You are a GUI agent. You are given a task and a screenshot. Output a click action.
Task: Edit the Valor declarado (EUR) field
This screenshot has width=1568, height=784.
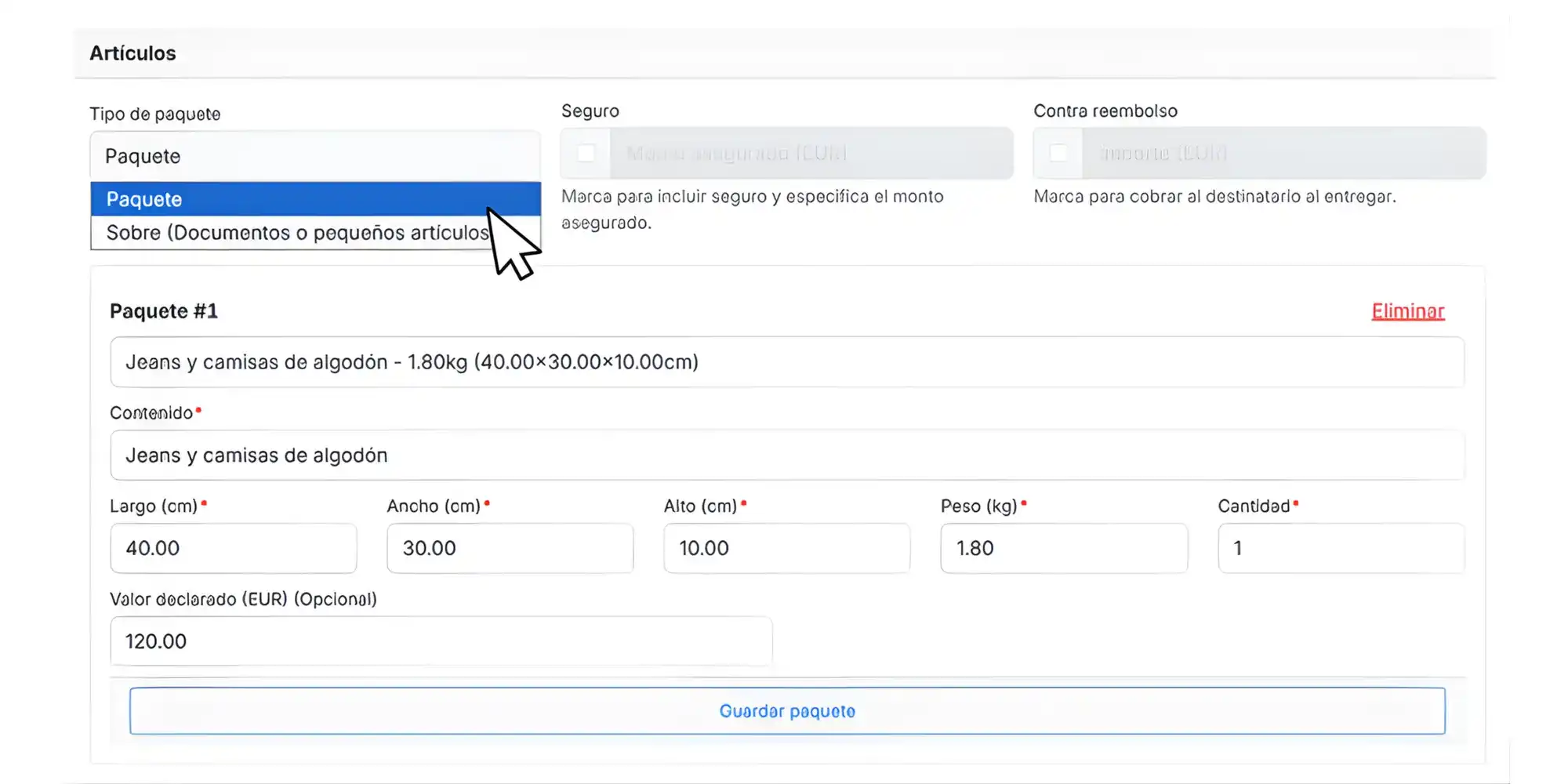point(441,641)
